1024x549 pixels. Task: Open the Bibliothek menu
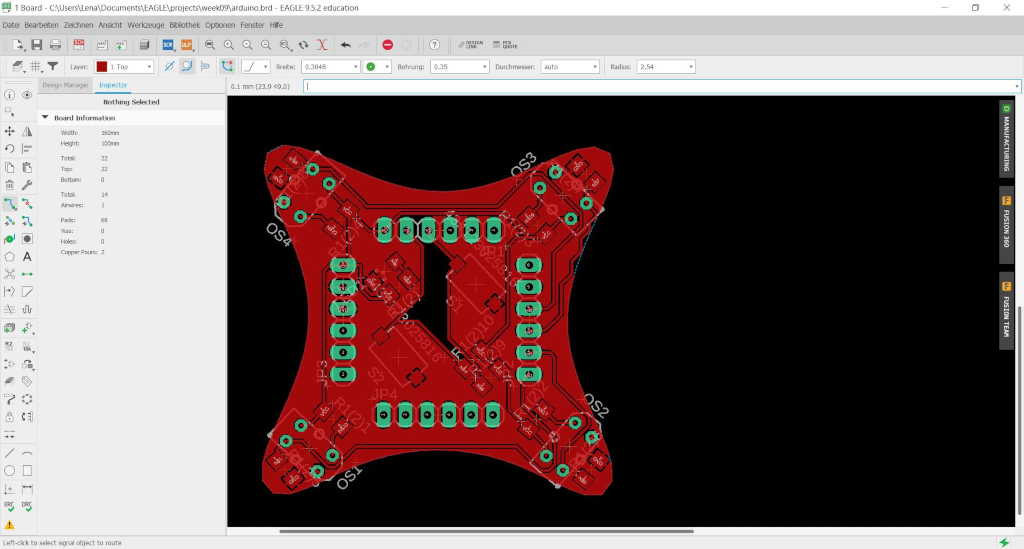185,25
